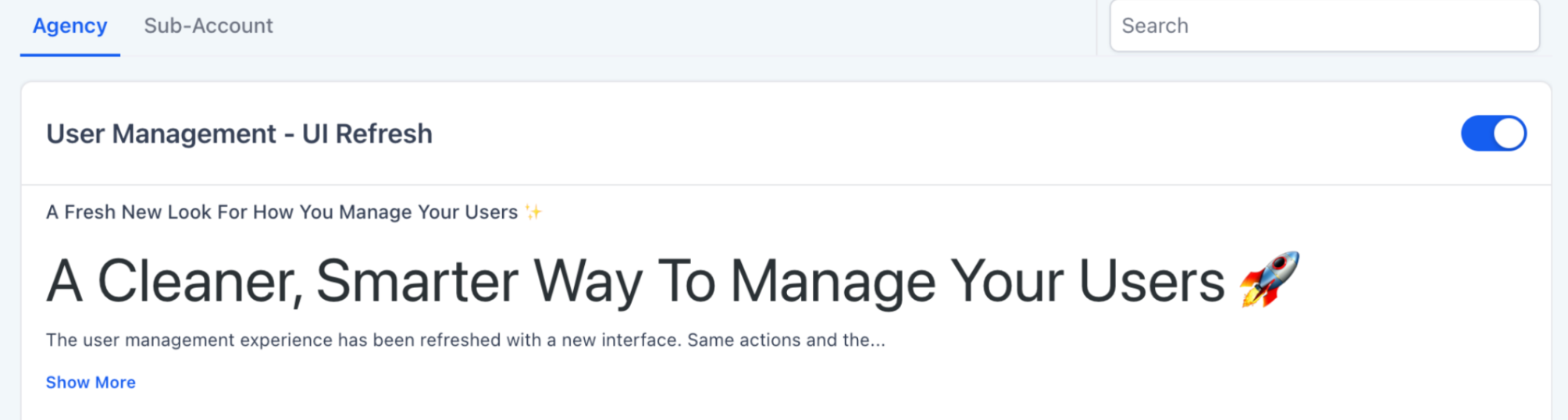Click the words 'UI Refresh' in the card title
Image resolution: width=1568 pixels, height=420 pixels.
[367, 133]
